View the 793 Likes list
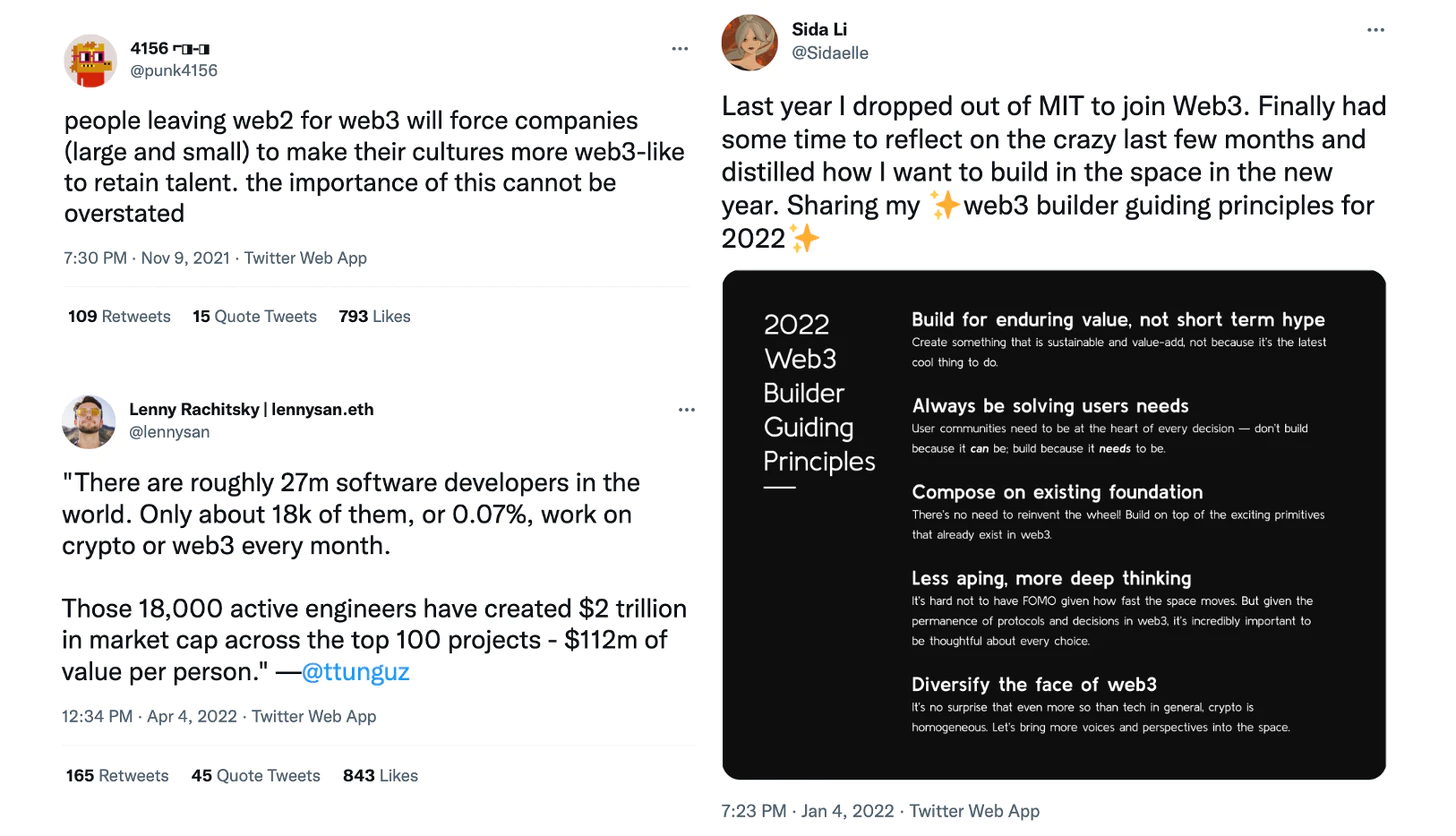1456x836 pixels. point(375,316)
